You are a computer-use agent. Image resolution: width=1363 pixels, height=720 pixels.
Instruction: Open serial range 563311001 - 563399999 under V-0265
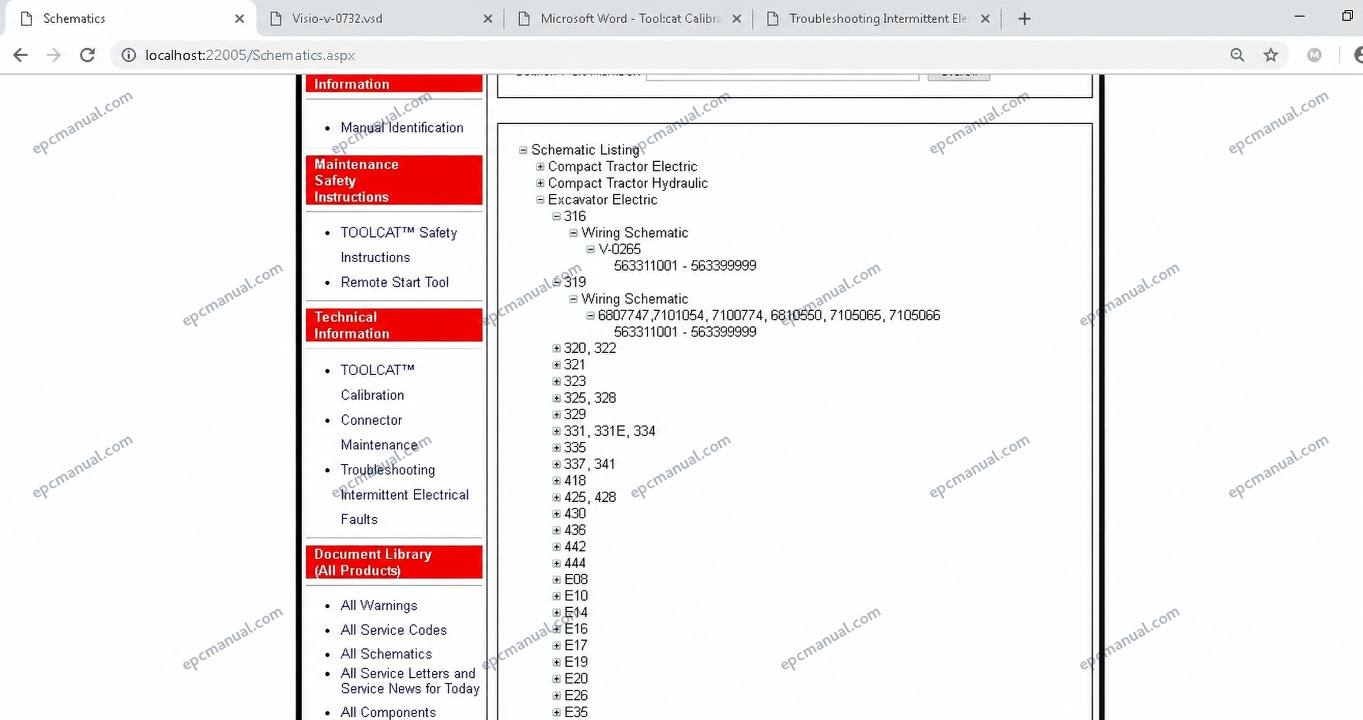click(685, 266)
